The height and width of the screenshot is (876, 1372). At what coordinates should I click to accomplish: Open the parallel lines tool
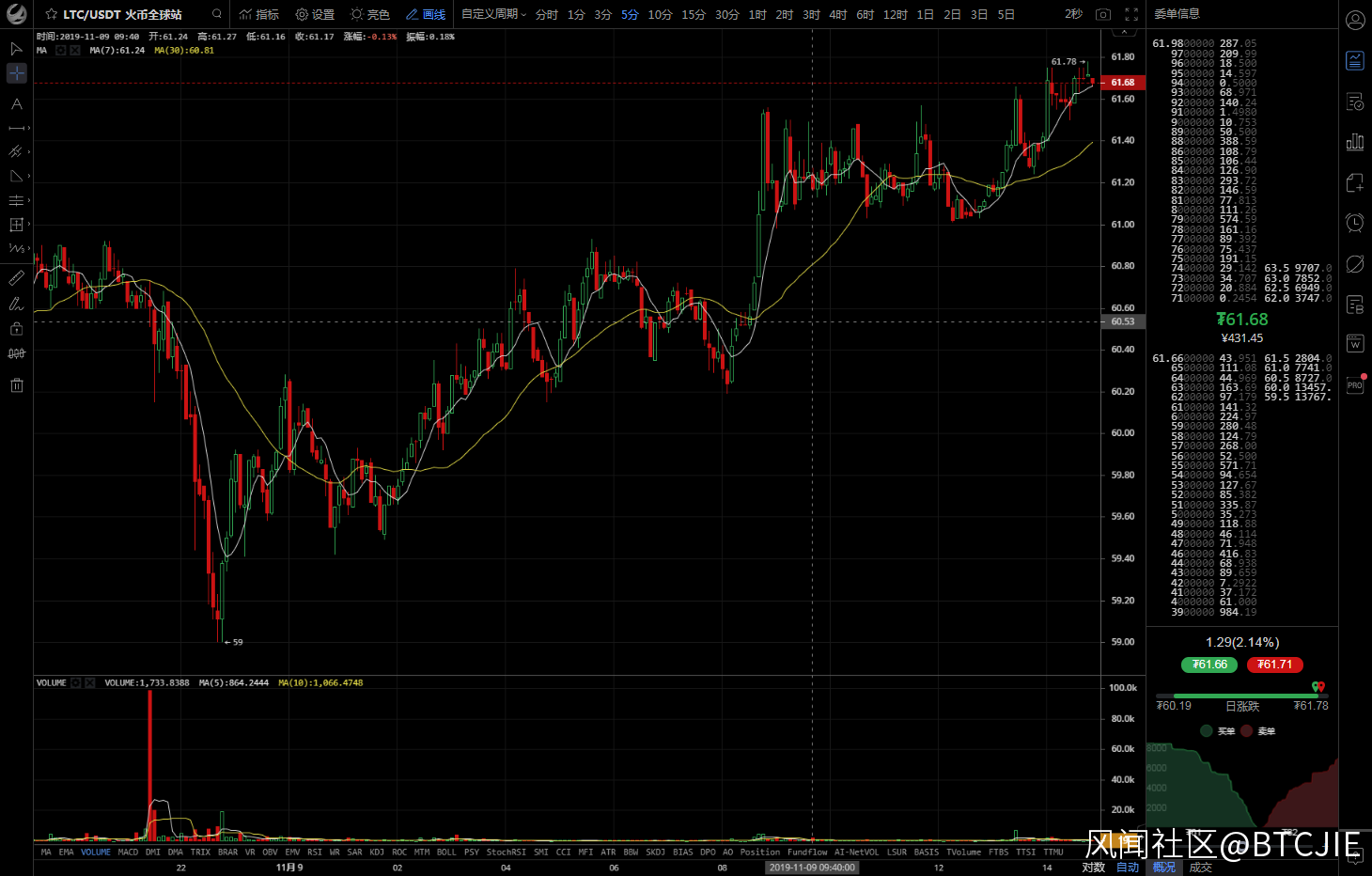click(16, 200)
